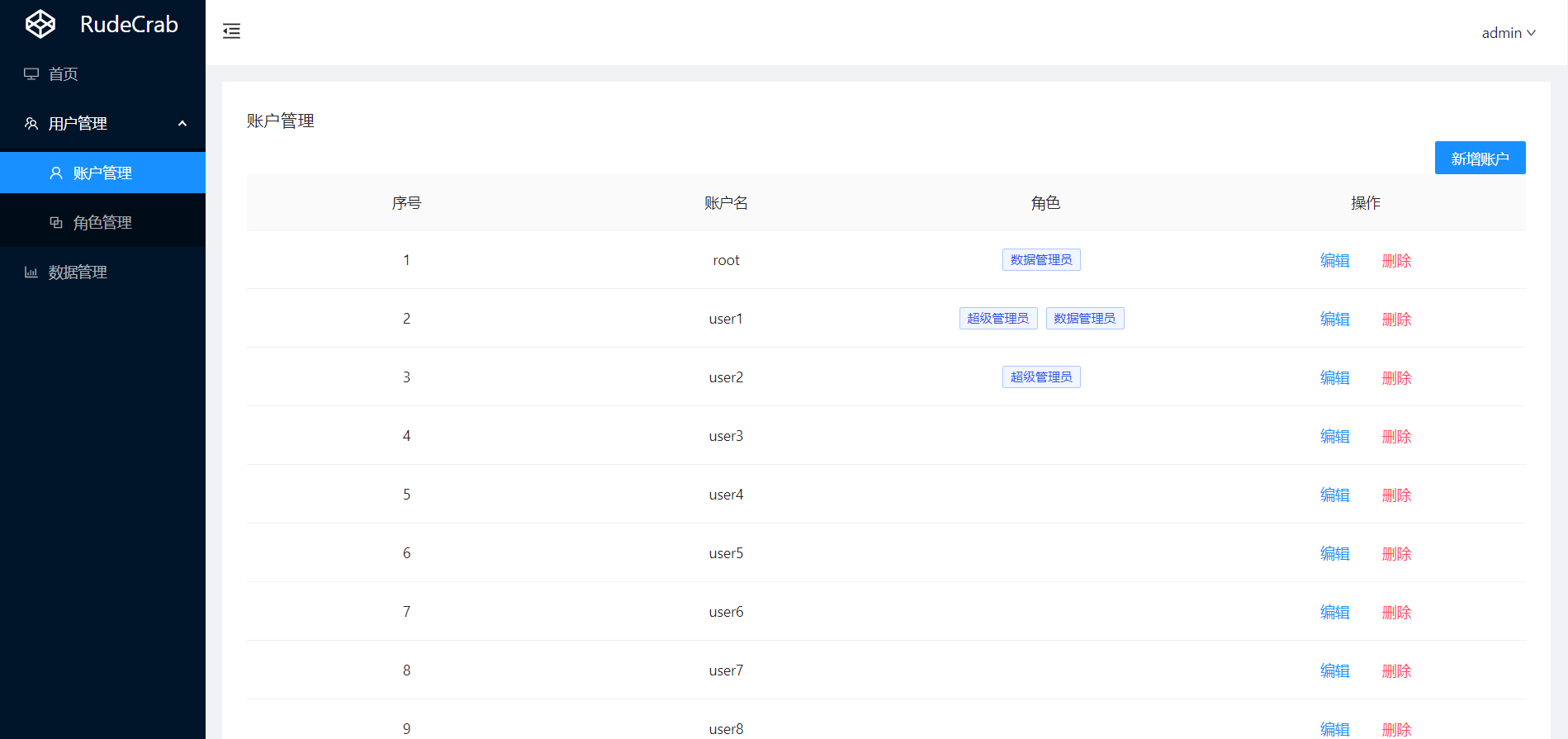Edit the root account

[1334, 260]
